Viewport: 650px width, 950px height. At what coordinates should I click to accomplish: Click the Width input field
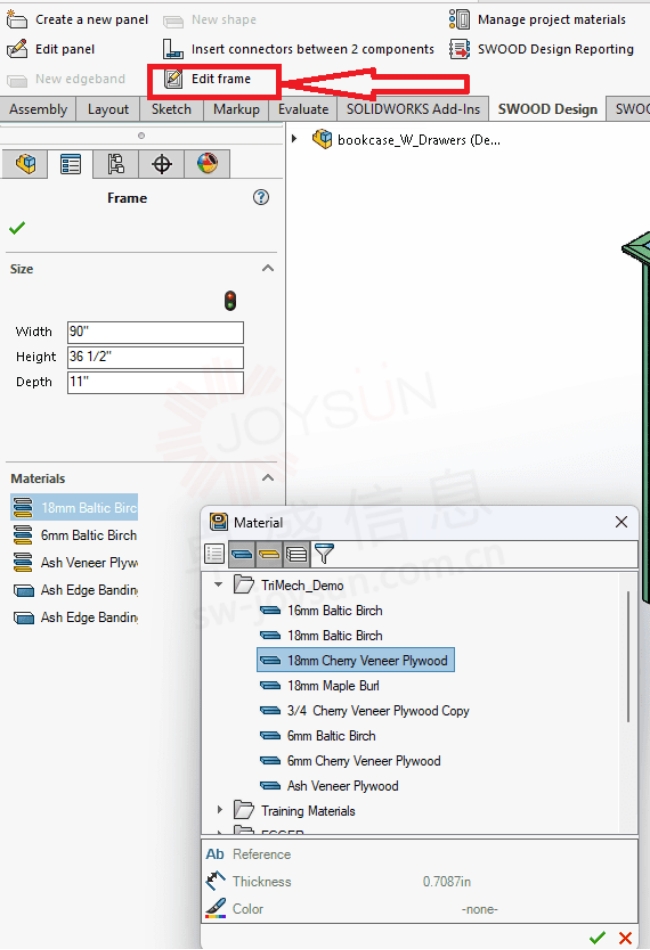tap(155, 332)
